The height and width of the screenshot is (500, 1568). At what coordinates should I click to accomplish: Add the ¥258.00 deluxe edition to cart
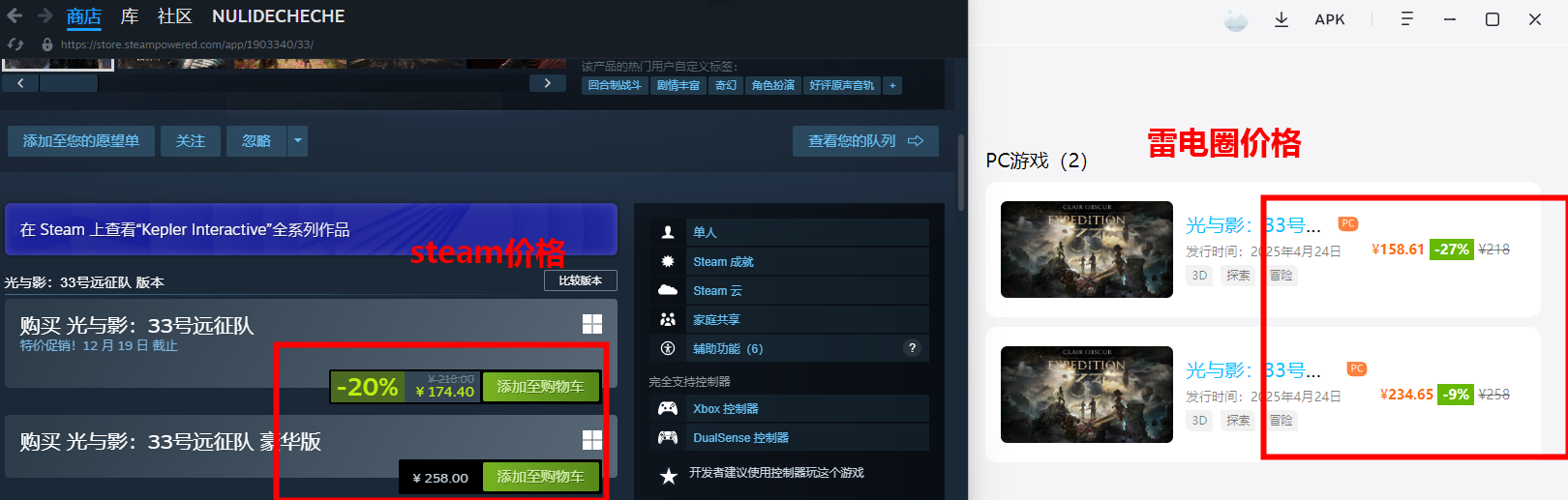pyautogui.click(x=540, y=477)
